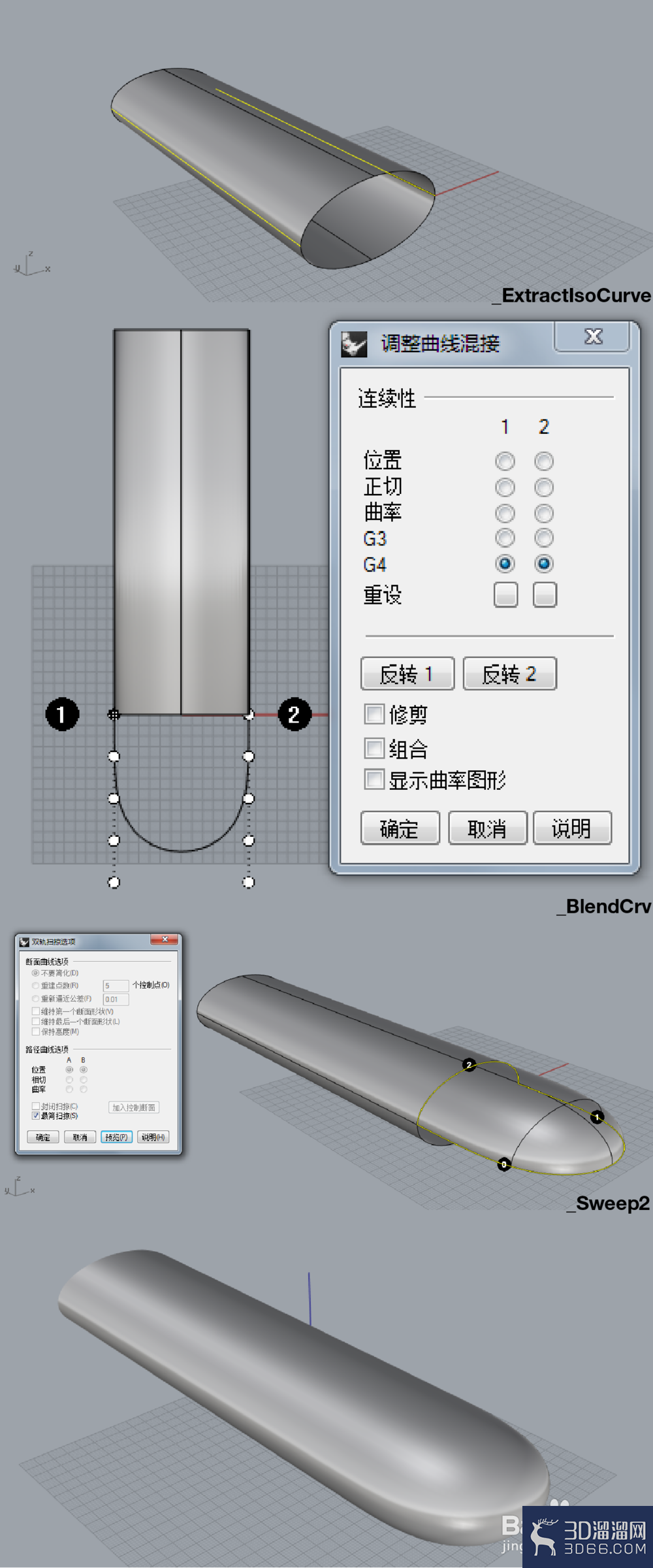Select the 重新逼近公差(F) option

click(35, 998)
